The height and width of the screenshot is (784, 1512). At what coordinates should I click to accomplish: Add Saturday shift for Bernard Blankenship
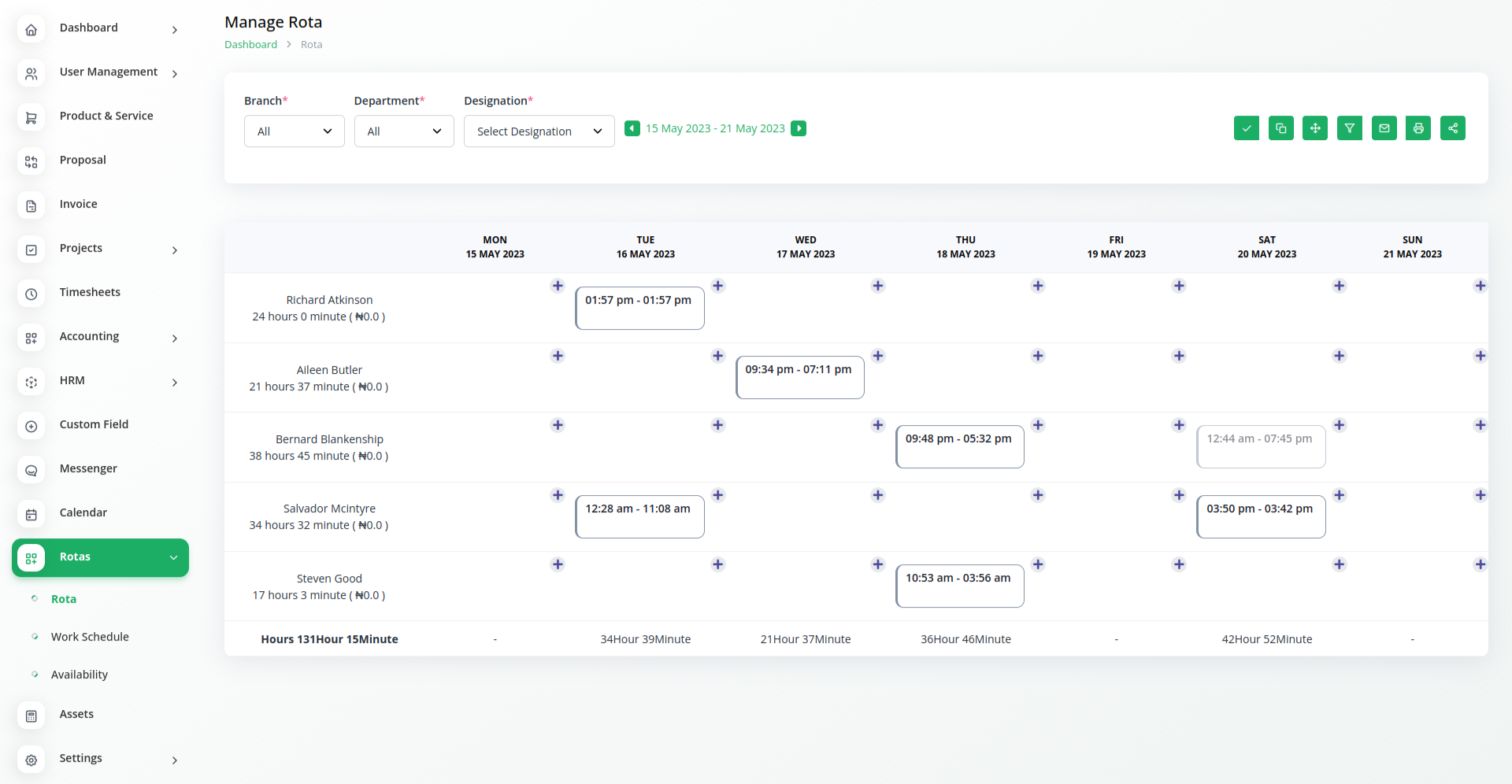click(x=1340, y=425)
